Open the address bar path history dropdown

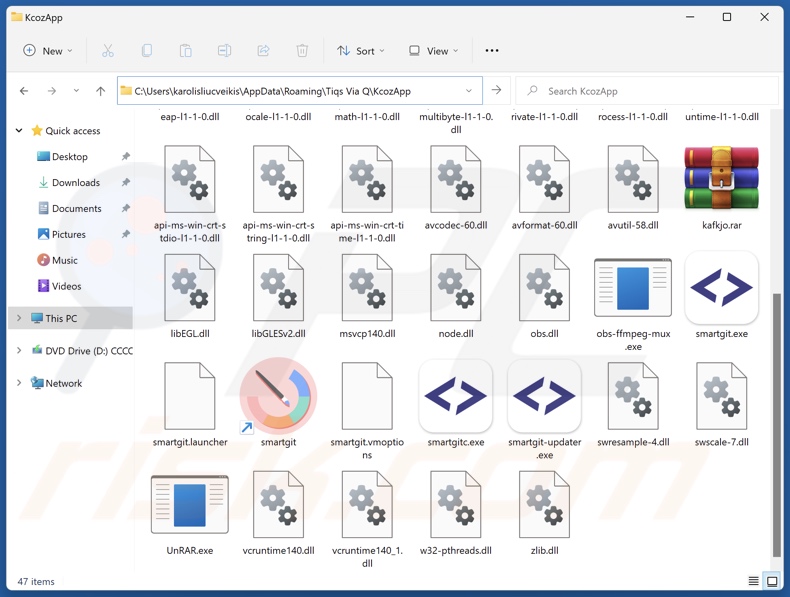[x=468, y=91]
